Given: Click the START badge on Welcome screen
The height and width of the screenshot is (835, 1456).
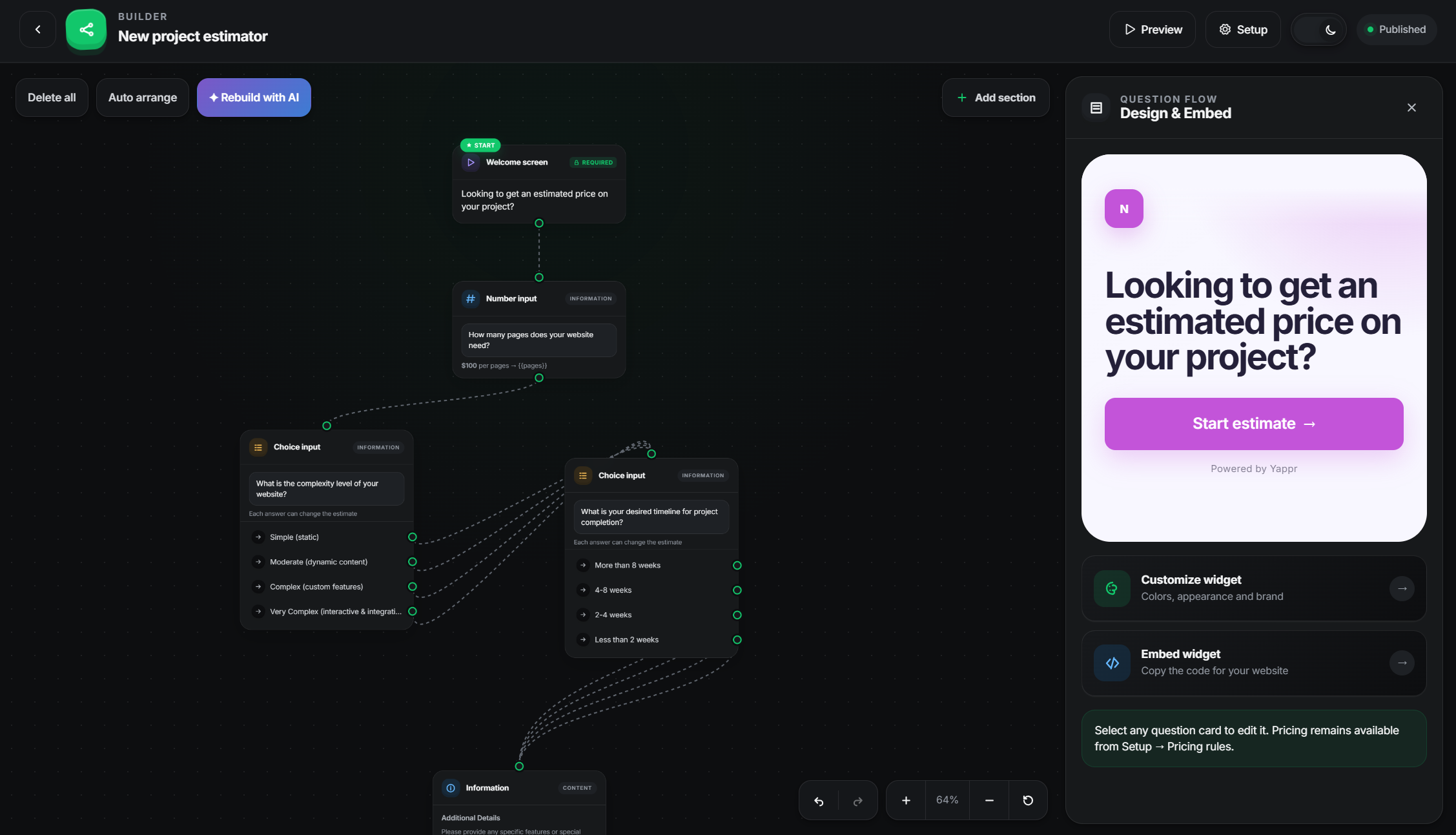Looking at the screenshot, I should tap(480, 145).
